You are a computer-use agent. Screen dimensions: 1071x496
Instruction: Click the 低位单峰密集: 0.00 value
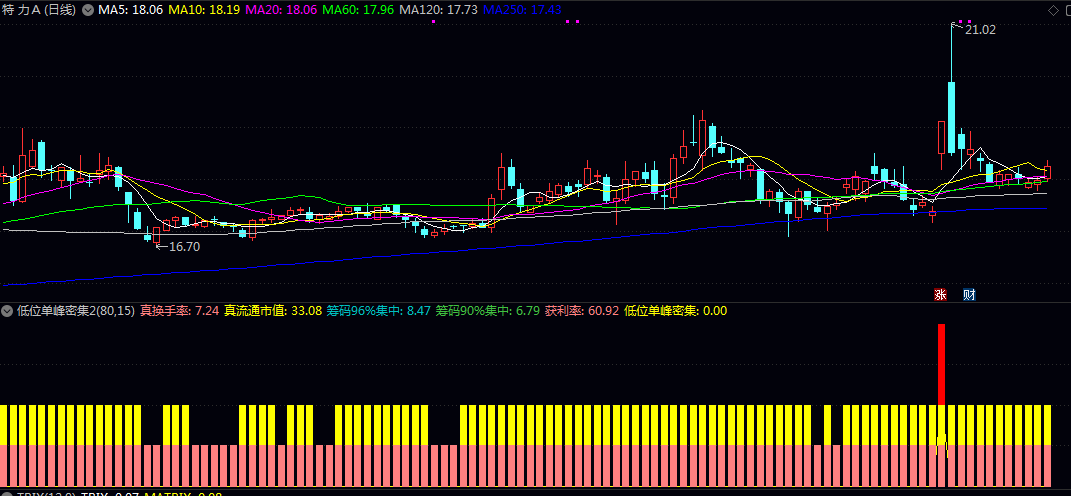coord(676,311)
